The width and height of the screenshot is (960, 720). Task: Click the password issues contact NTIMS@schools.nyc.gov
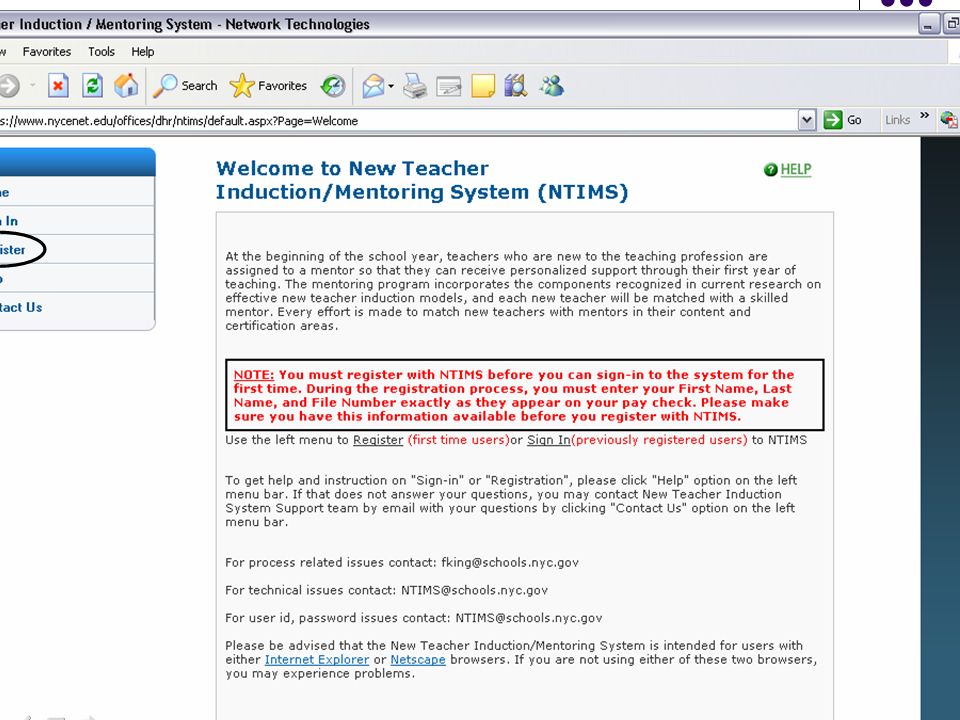[x=529, y=618]
